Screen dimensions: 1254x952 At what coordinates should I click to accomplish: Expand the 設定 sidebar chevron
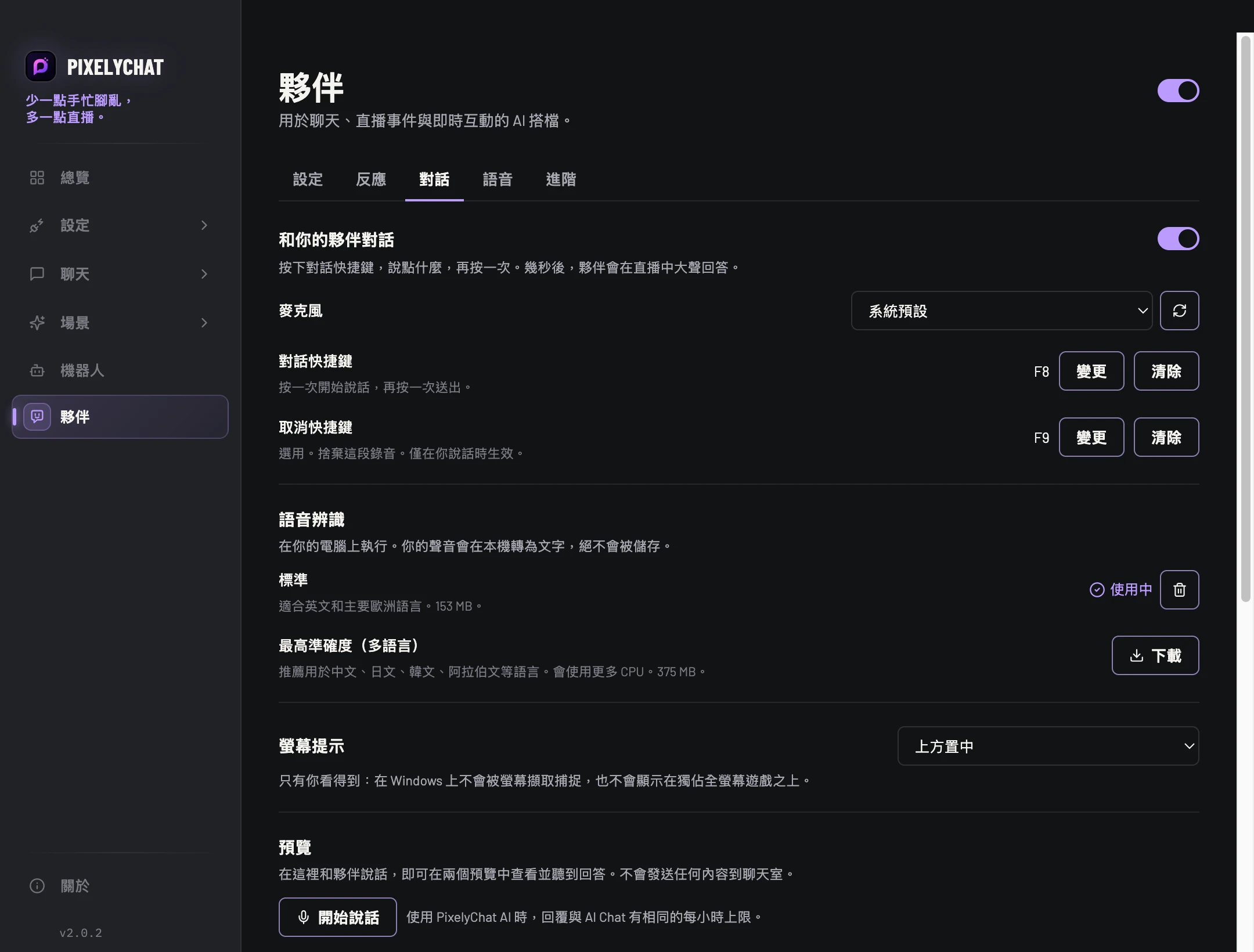pyautogui.click(x=204, y=225)
